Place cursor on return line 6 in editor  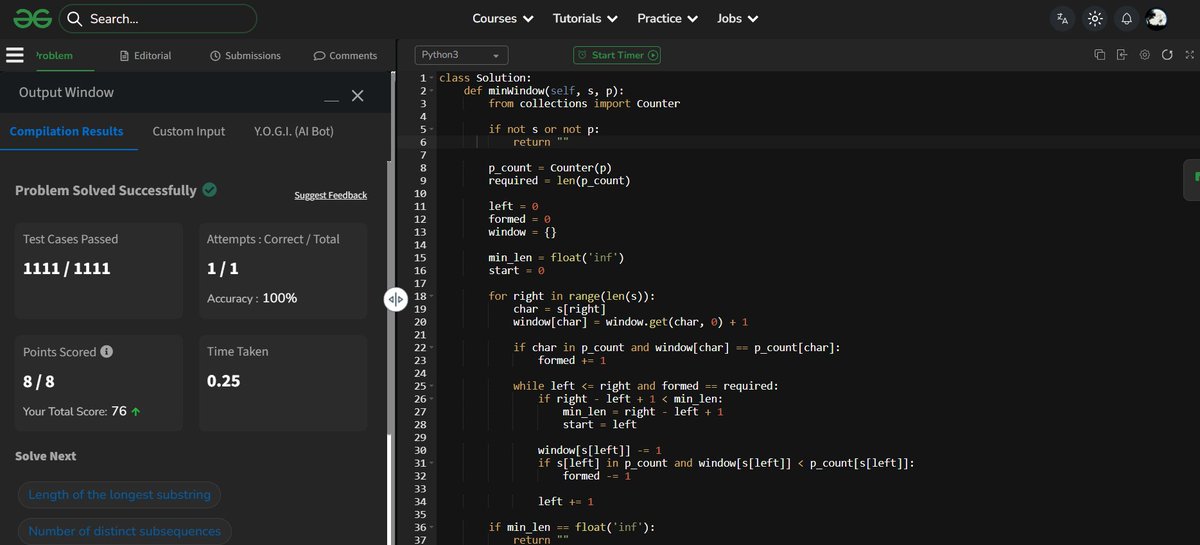point(541,142)
